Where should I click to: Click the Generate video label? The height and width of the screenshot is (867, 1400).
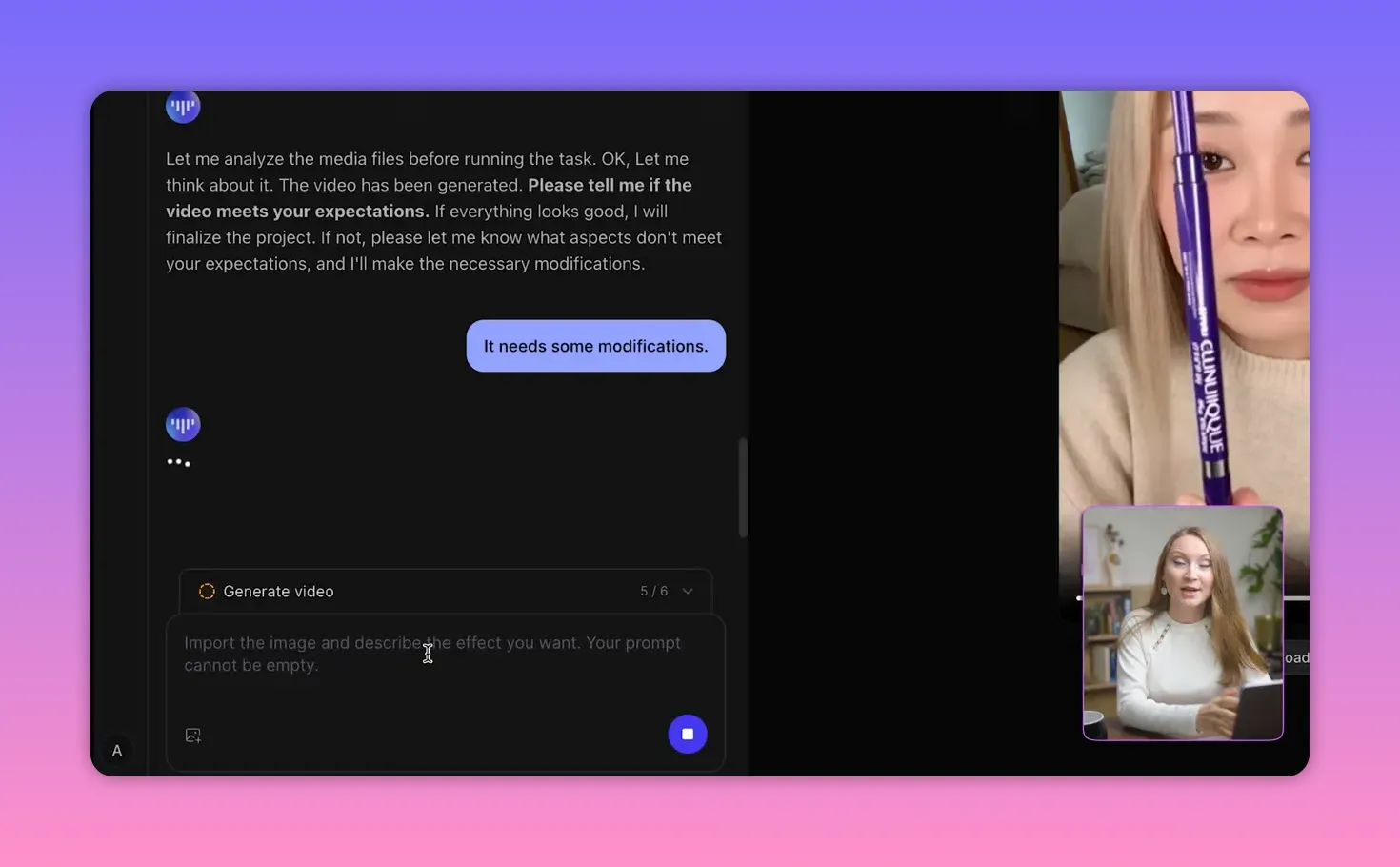pos(278,591)
